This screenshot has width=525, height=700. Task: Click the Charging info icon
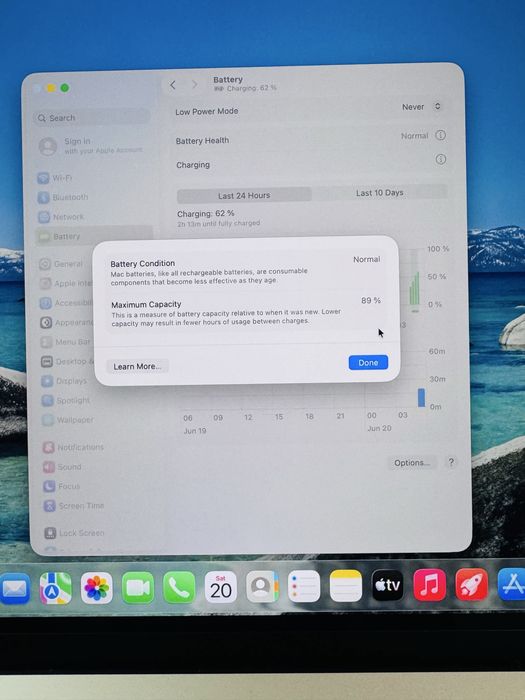(x=441, y=159)
